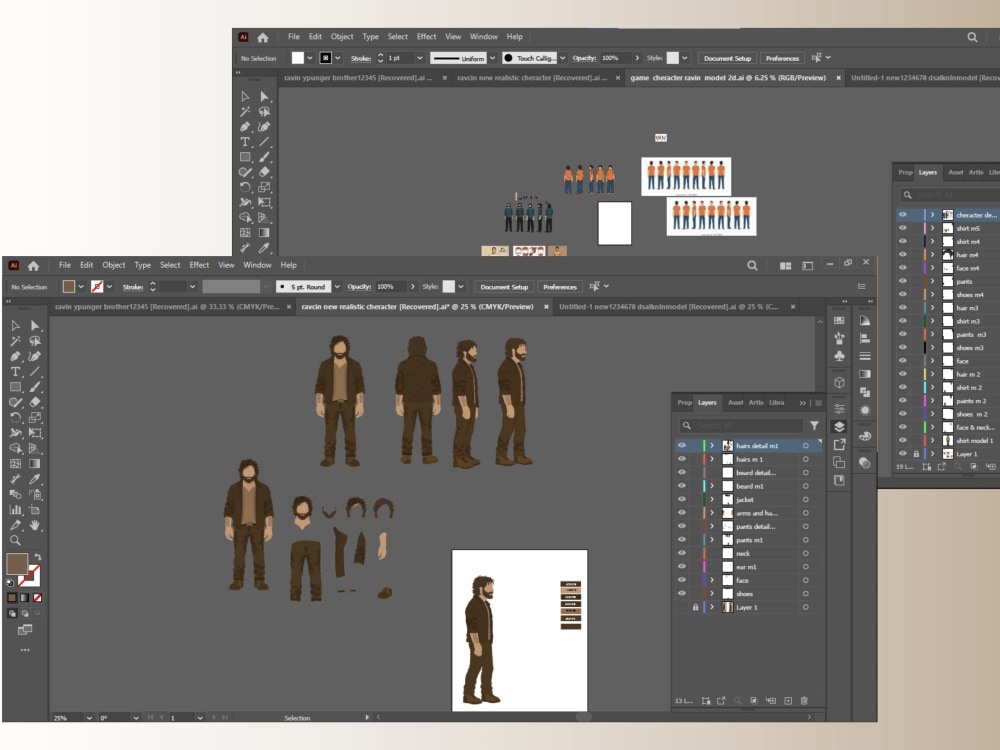Open the Effect menu in front window
Image resolution: width=1000 pixels, height=750 pixels.
199,265
